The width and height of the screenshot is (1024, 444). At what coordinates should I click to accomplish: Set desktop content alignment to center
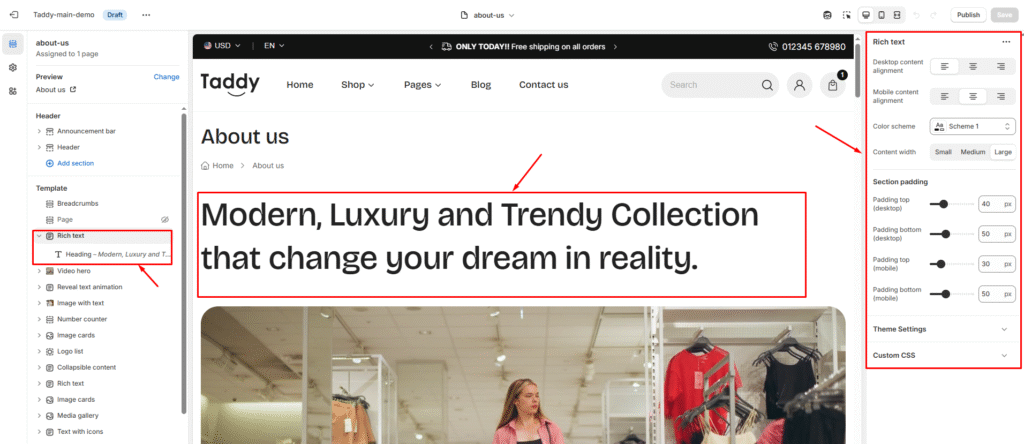pos(973,67)
